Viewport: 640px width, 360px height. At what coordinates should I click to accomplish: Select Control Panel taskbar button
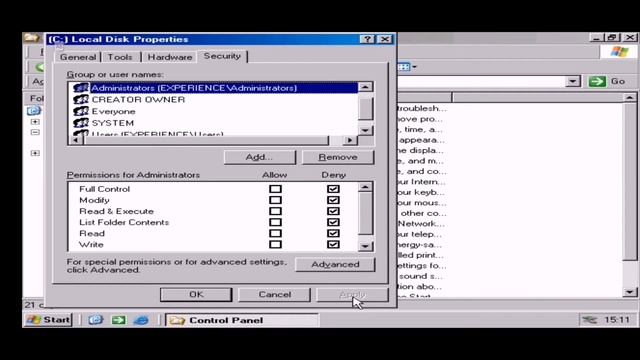coord(242,320)
